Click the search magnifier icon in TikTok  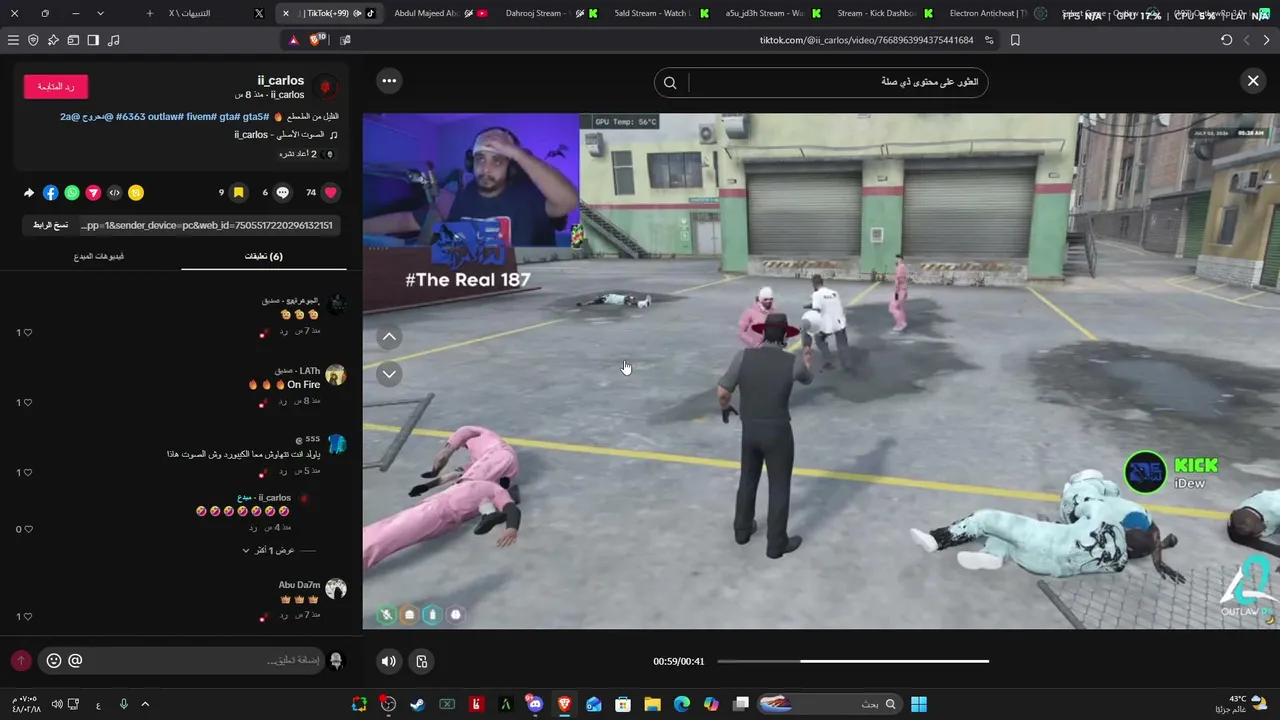click(670, 83)
